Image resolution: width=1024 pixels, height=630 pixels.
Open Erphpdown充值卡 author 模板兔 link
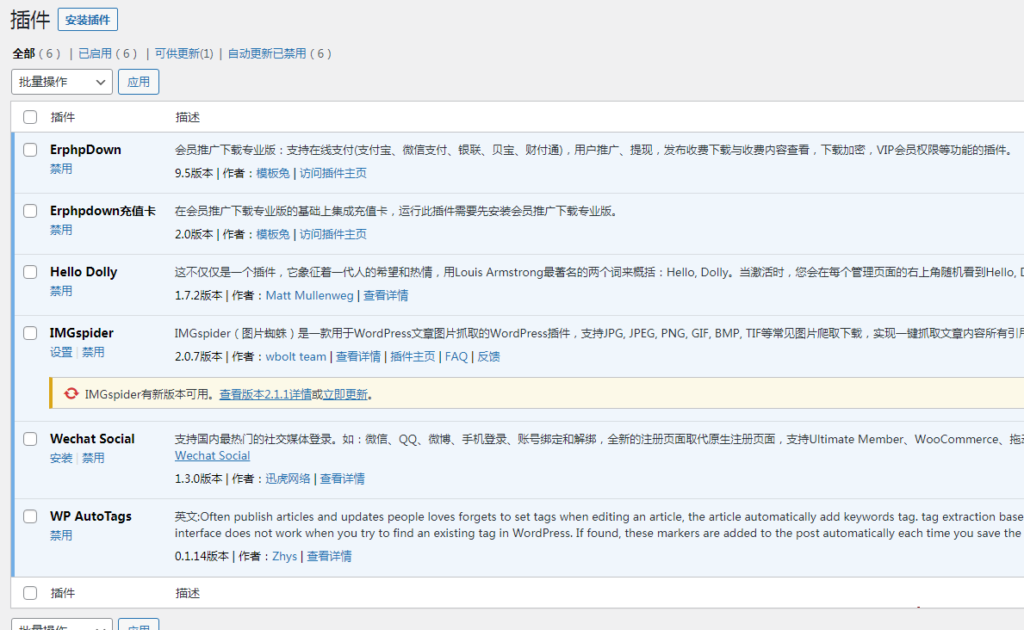tap(273, 234)
